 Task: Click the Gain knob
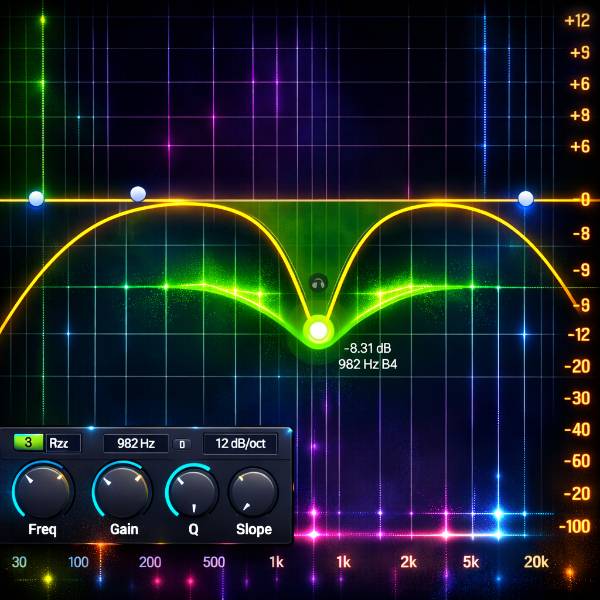[123, 491]
